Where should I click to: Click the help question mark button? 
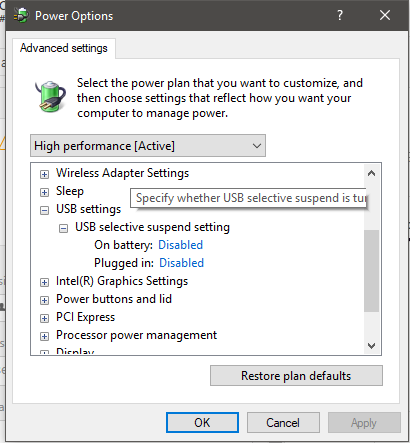(x=340, y=15)
